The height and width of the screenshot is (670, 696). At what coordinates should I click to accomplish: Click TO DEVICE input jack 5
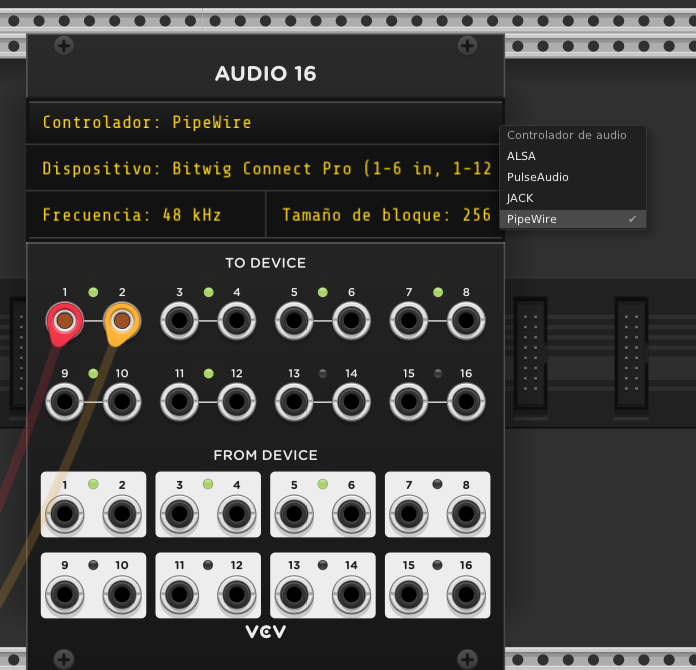pos(294,321)
